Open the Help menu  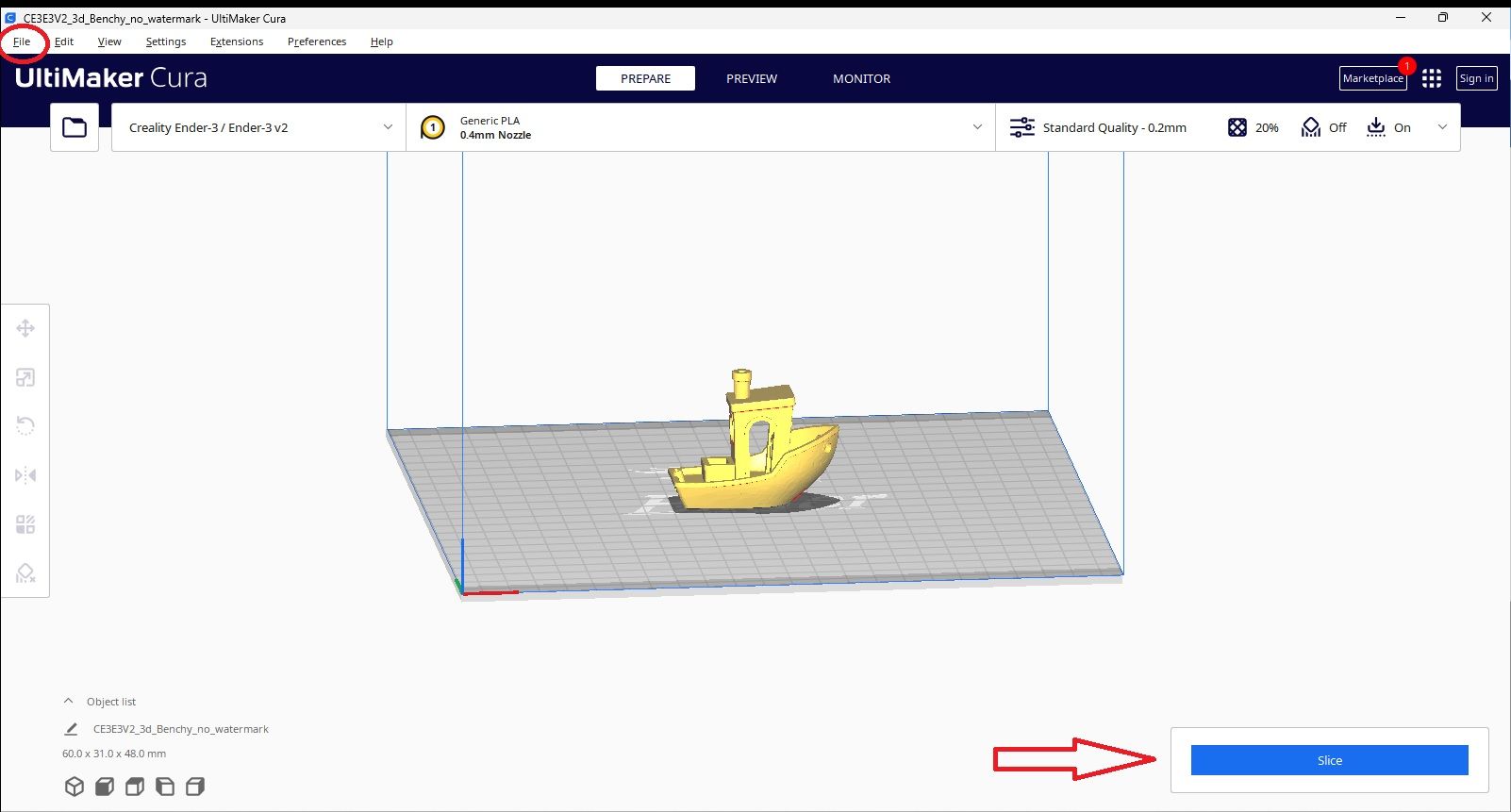(x=382, y=41)
